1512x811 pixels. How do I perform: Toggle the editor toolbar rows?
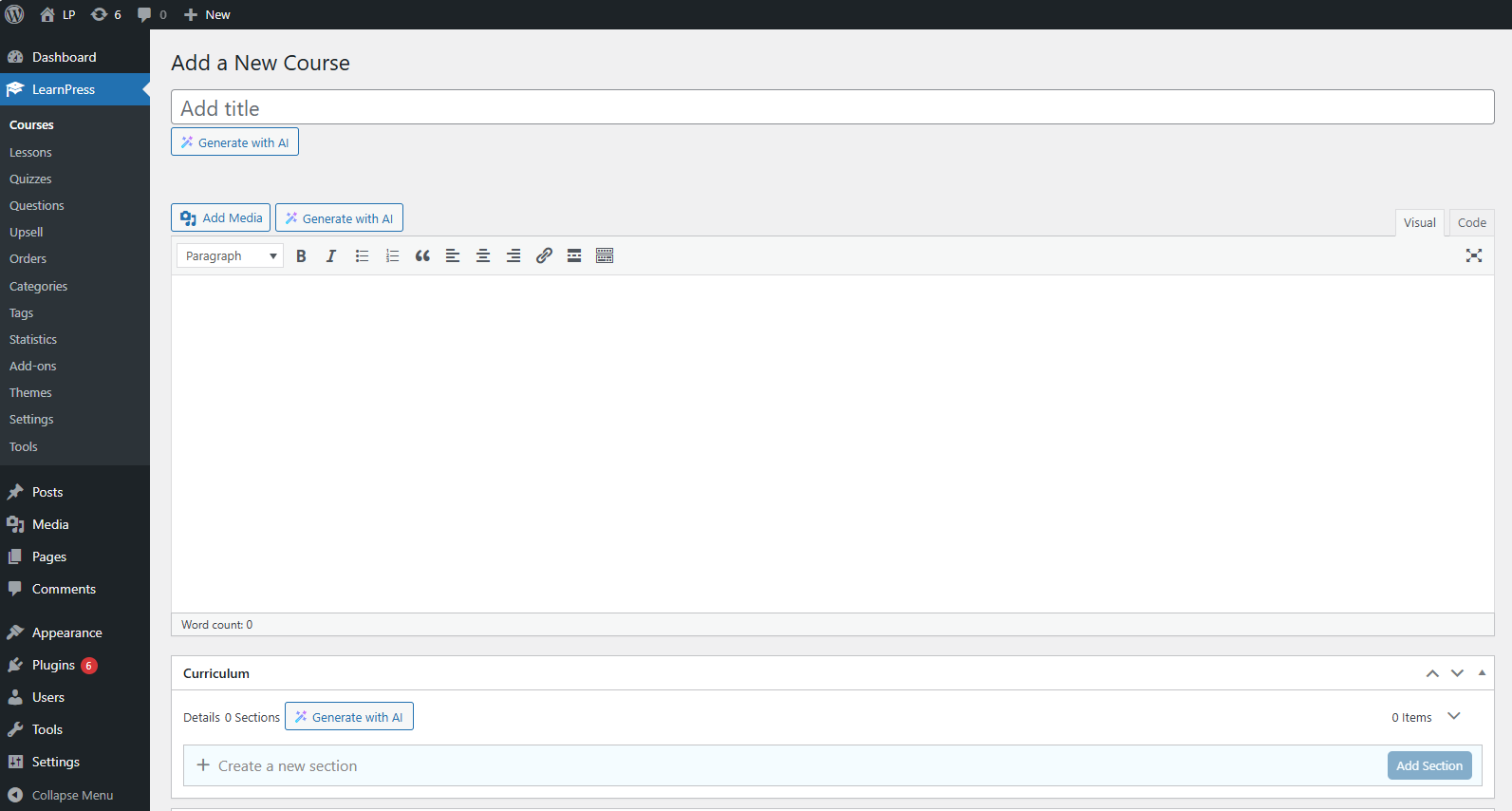pos(605,255)
